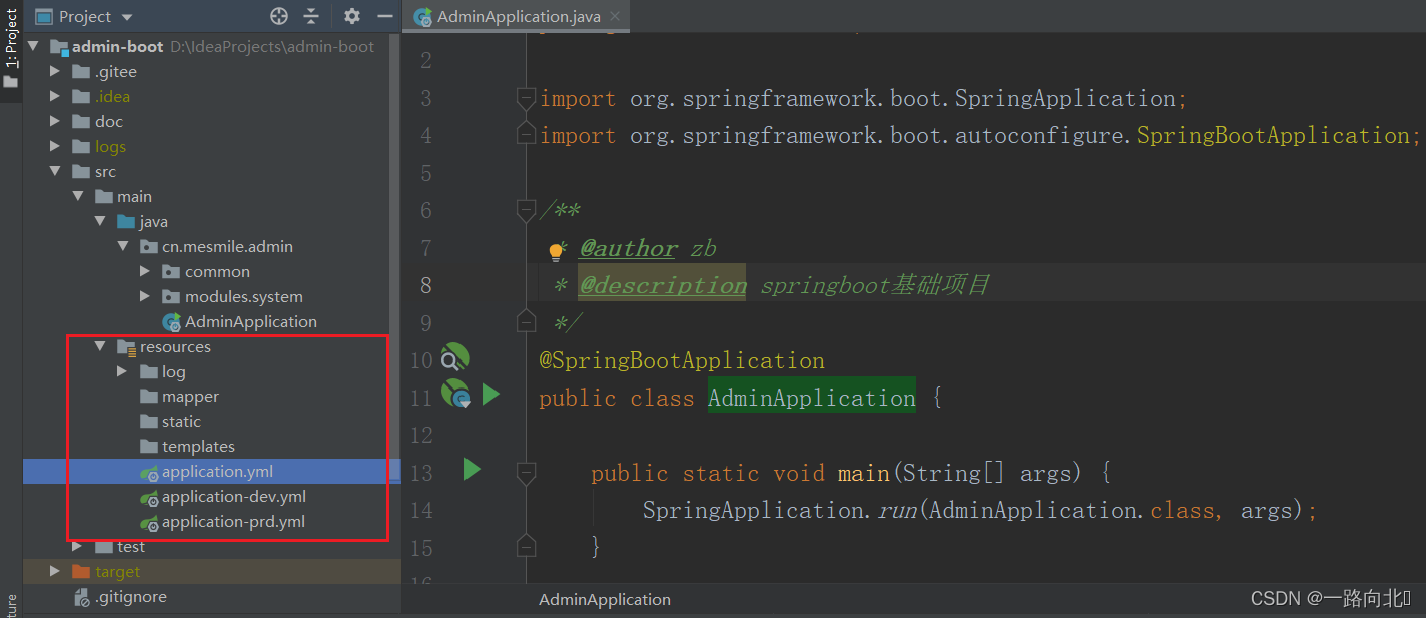Click the Spring gutter icon on line 11
The height and width of the screenshot is (618, 1426).
(455, 395)
